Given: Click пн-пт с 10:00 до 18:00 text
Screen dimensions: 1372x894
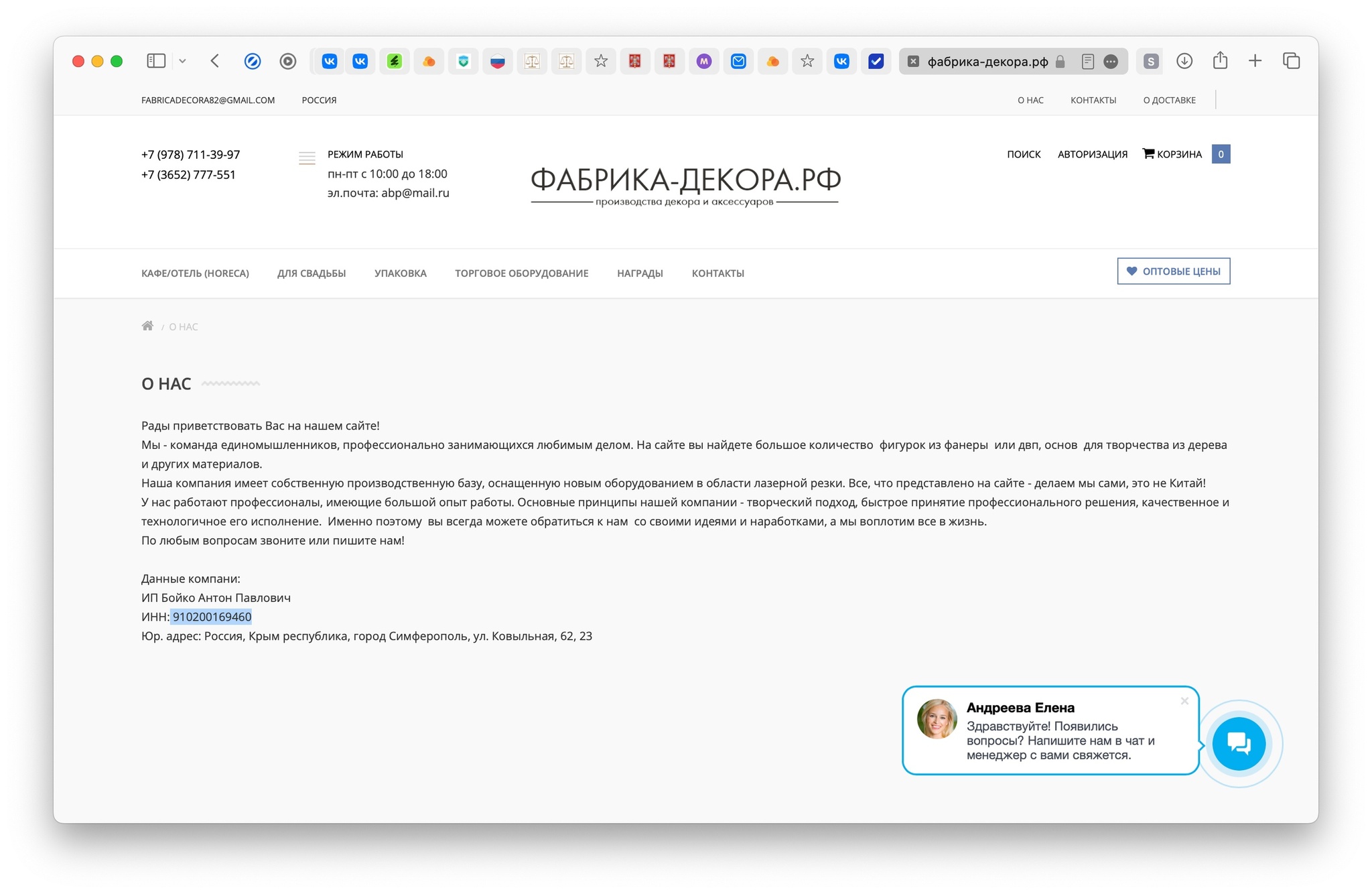Looking at the screenshot, I should pos(387,174).
